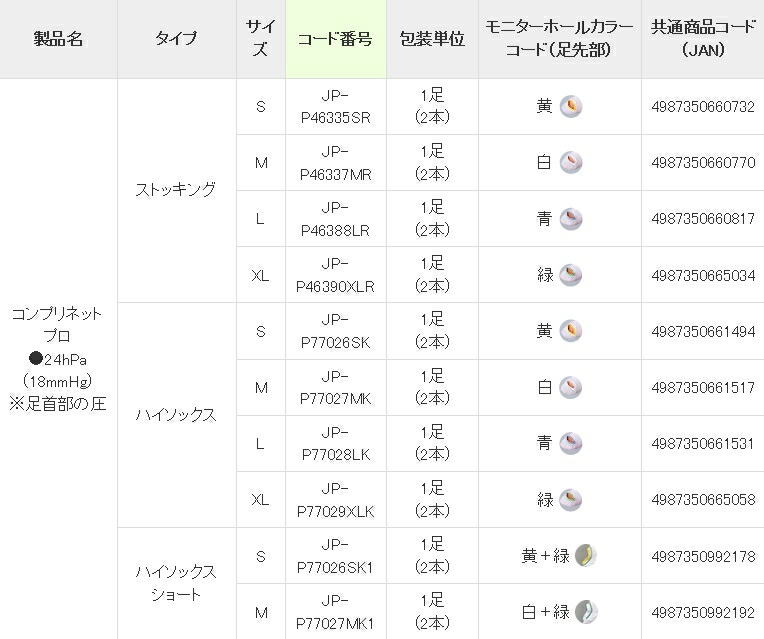Image resolution: width=764 pixels, height=639 pixels.
Task: Click the ハイソックス ショート type cell
Action: pos(176,583)
